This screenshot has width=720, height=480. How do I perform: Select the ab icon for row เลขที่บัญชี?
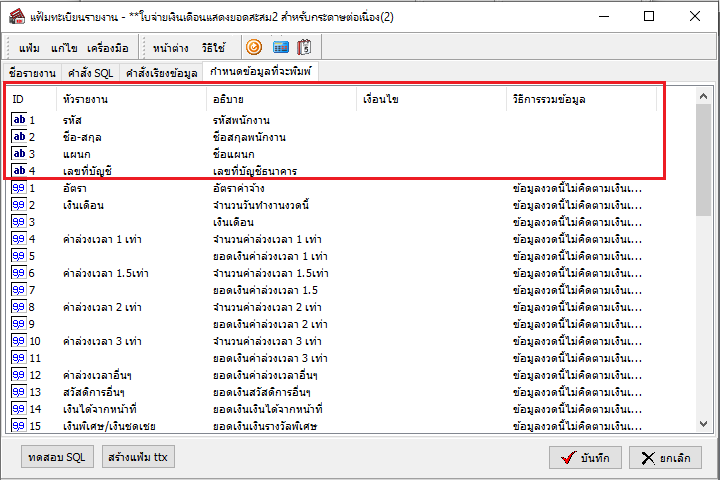[19, 171]
